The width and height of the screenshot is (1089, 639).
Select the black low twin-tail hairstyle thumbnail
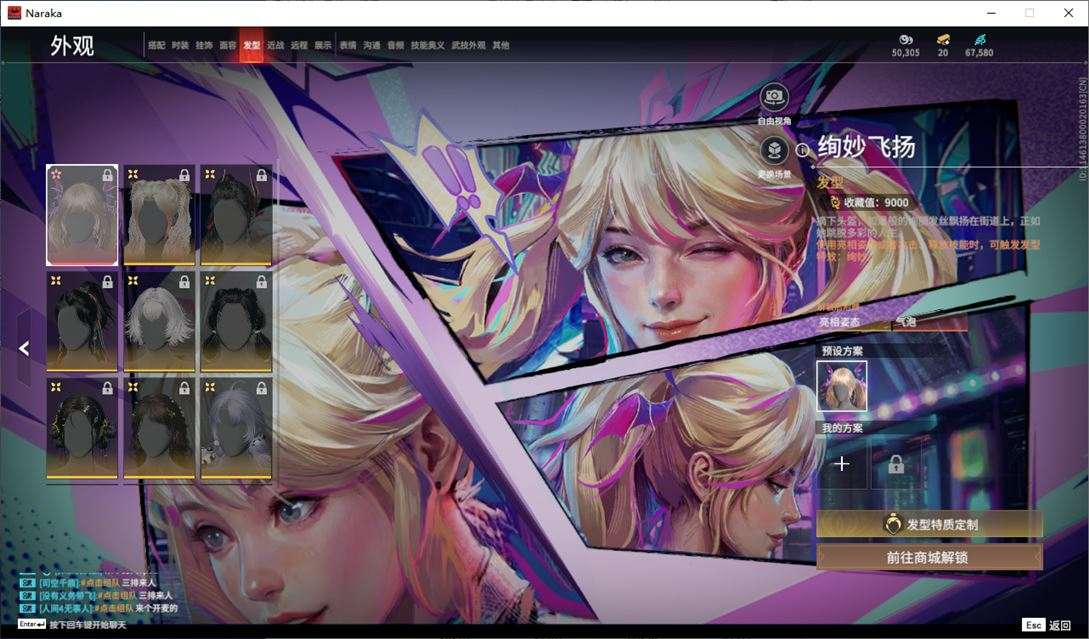click(x=236, y=321)
